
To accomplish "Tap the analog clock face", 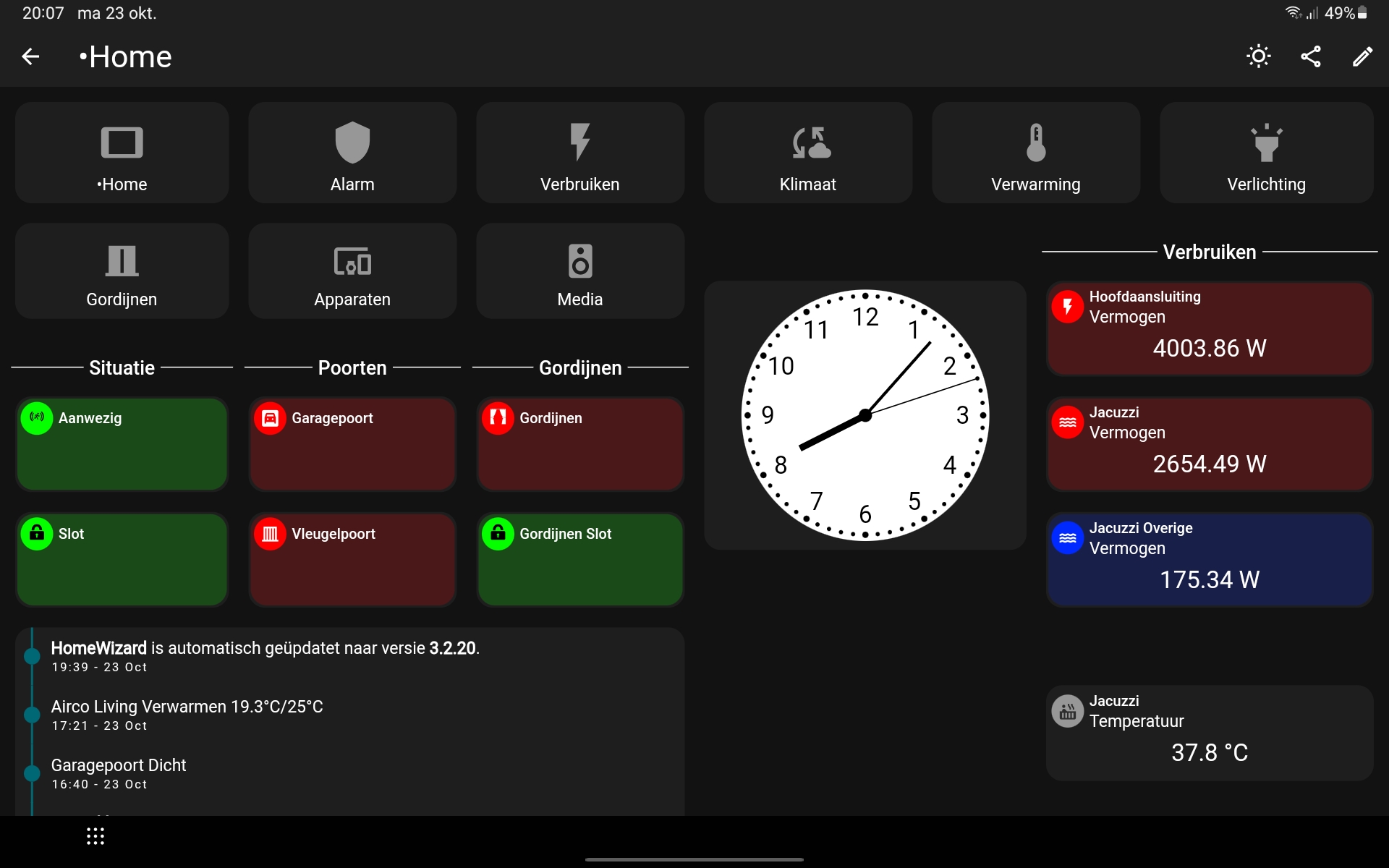I will pyautogui.click(x=865, y=415).
